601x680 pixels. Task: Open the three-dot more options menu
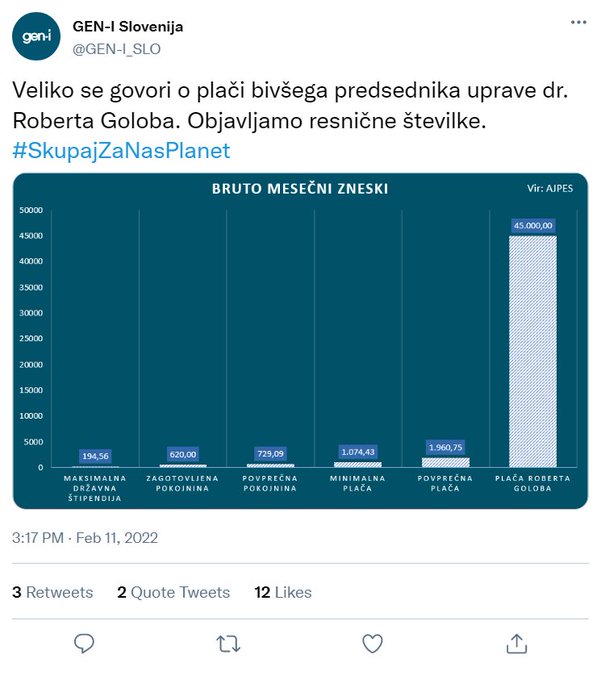[x=578, y=22]
